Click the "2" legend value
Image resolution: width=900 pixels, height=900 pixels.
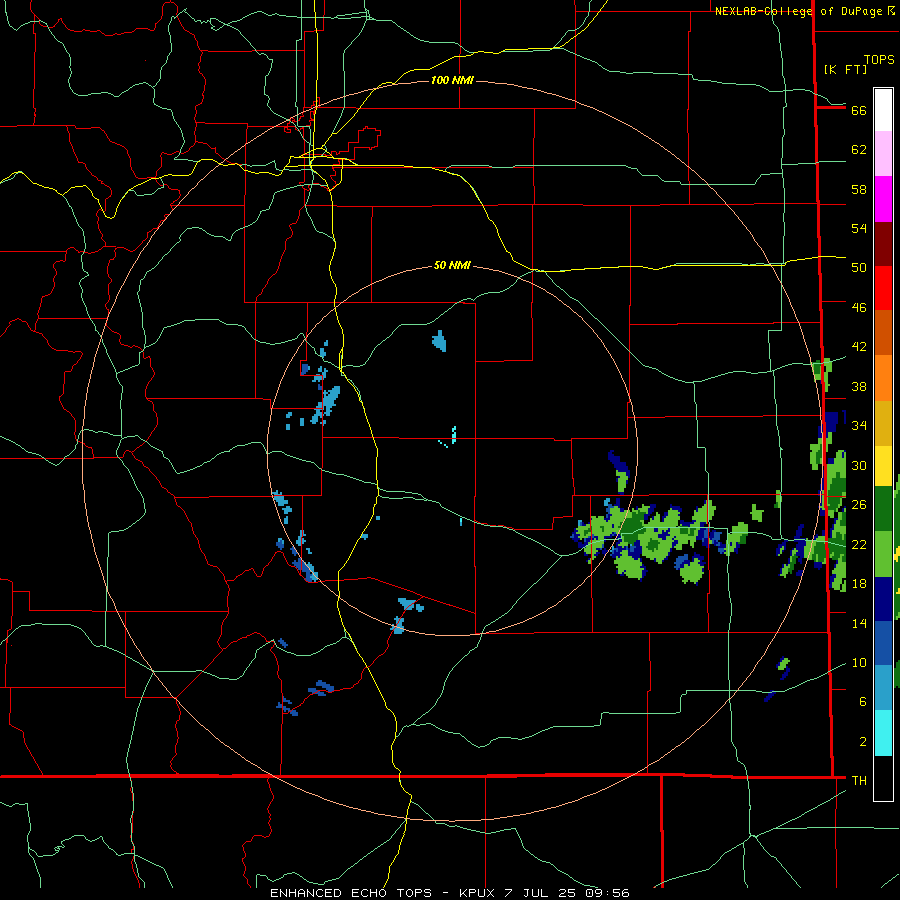(x=863, y=742)
